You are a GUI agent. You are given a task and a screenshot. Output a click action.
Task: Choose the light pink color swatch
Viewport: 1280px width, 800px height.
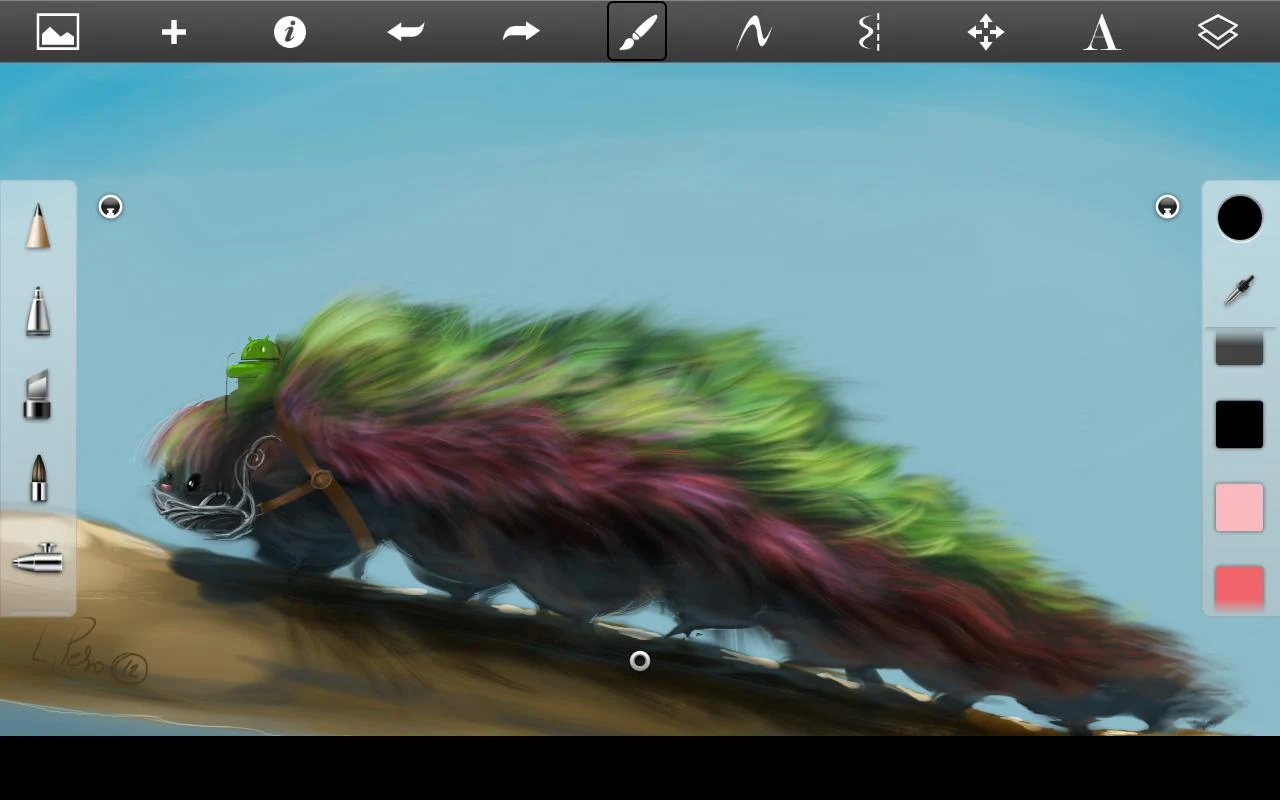1240,507
